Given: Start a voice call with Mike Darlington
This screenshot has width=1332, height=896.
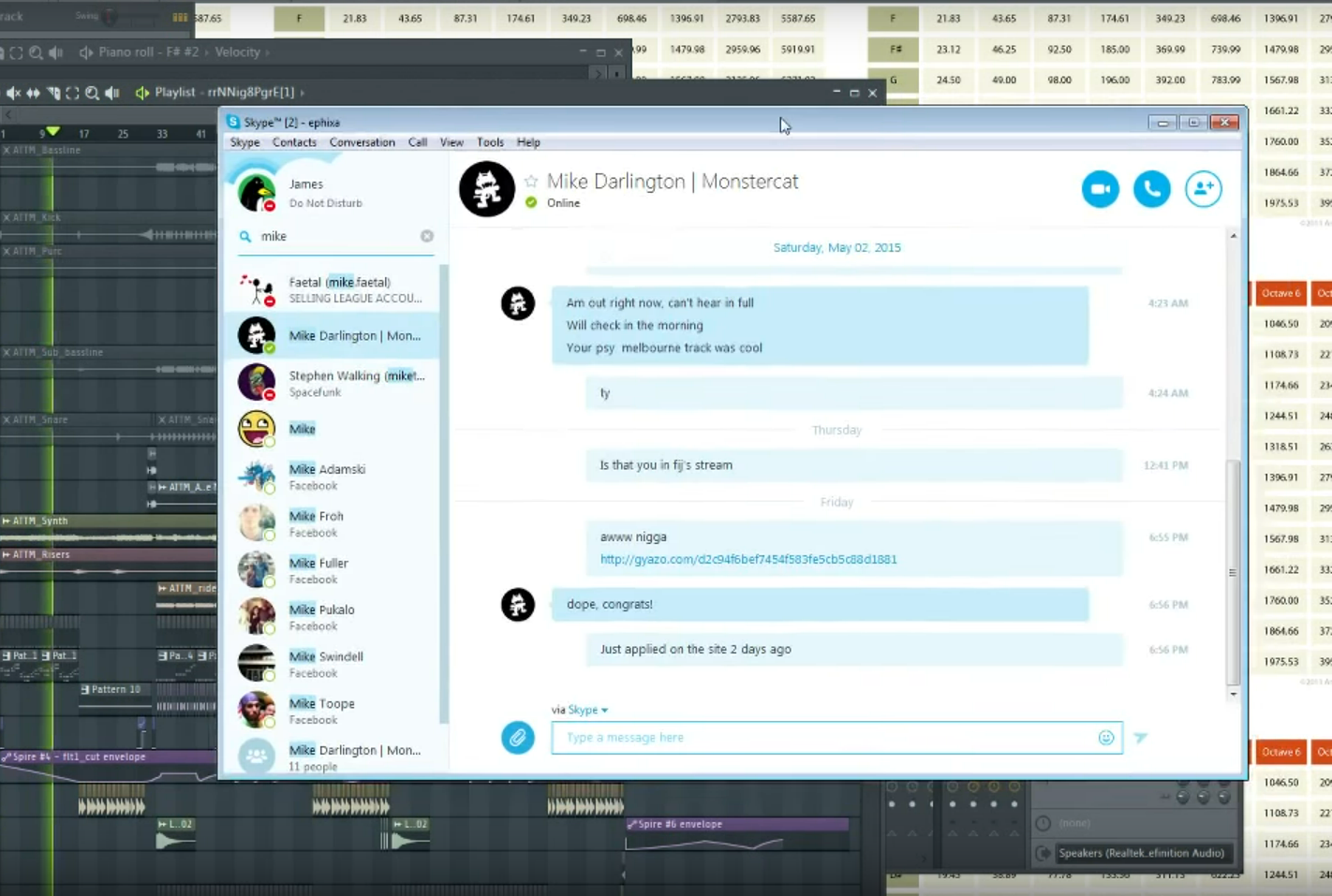Looking at the screenshot, I should click(1152, 189).
